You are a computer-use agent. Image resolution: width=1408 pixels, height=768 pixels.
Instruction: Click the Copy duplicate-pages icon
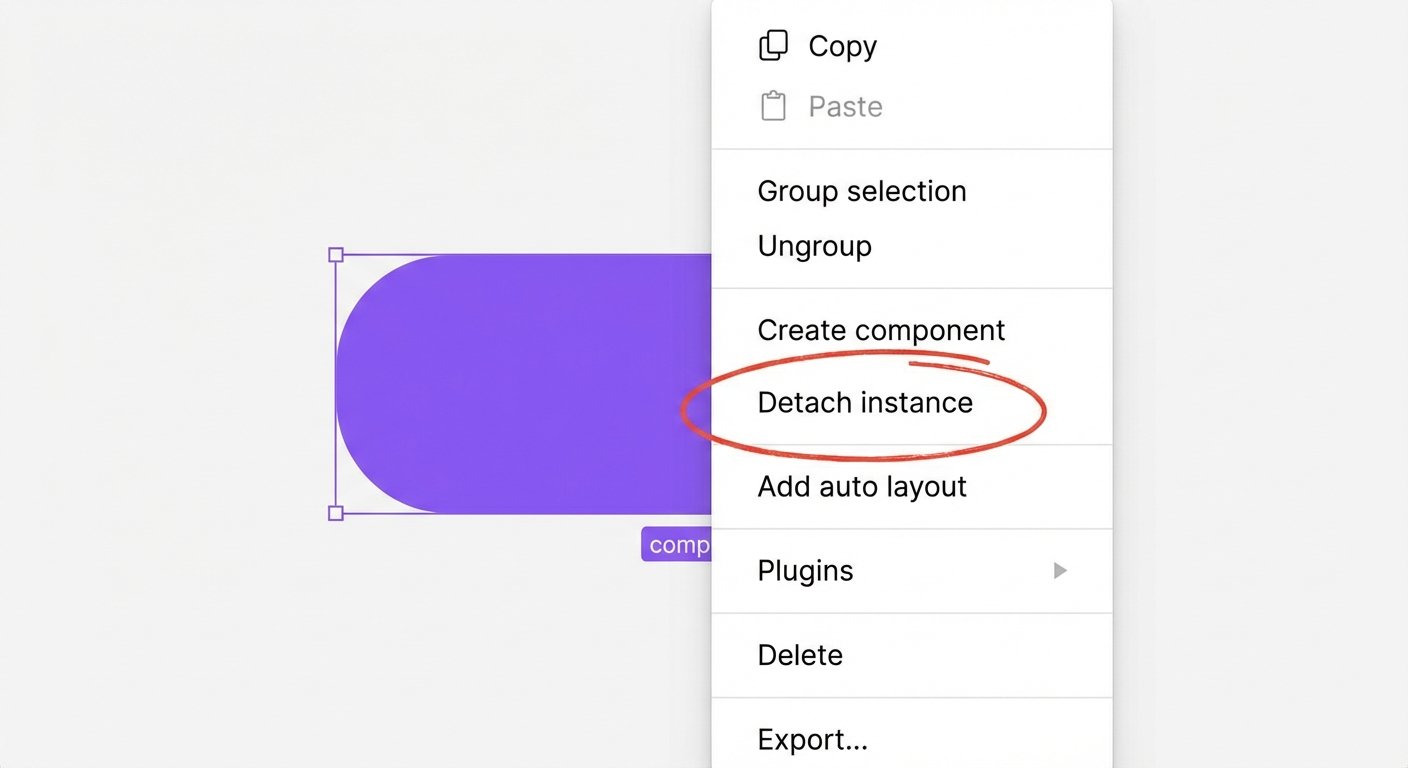[x=773, y=45]
